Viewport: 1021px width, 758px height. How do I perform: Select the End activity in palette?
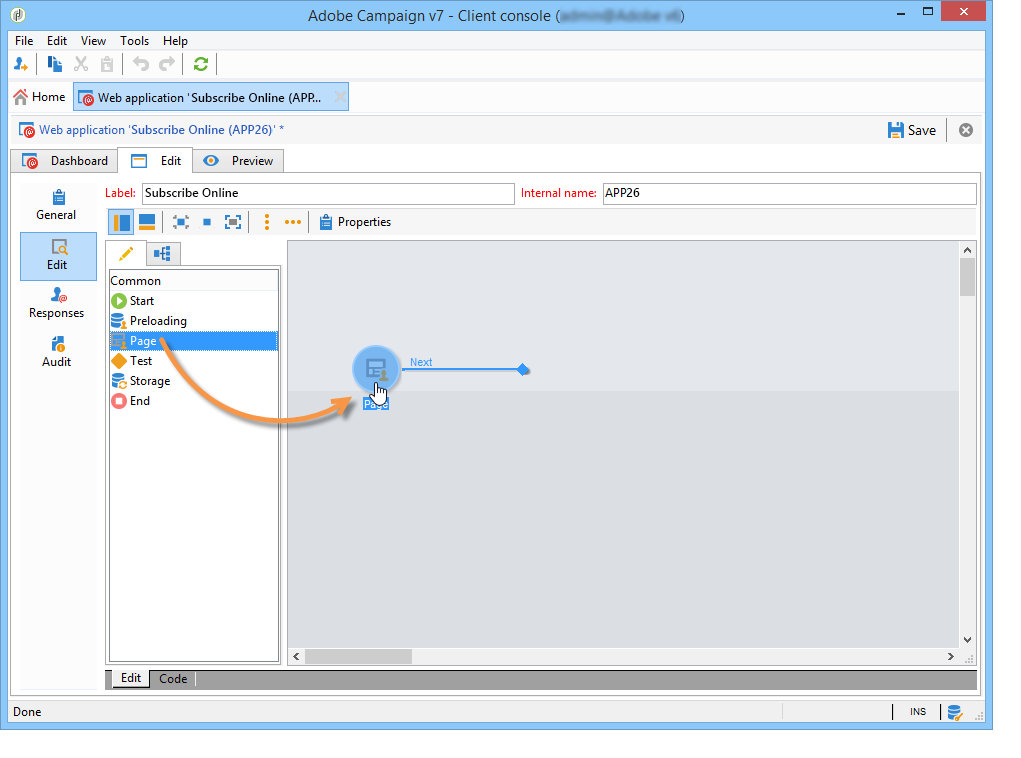(x=193, y=401)
